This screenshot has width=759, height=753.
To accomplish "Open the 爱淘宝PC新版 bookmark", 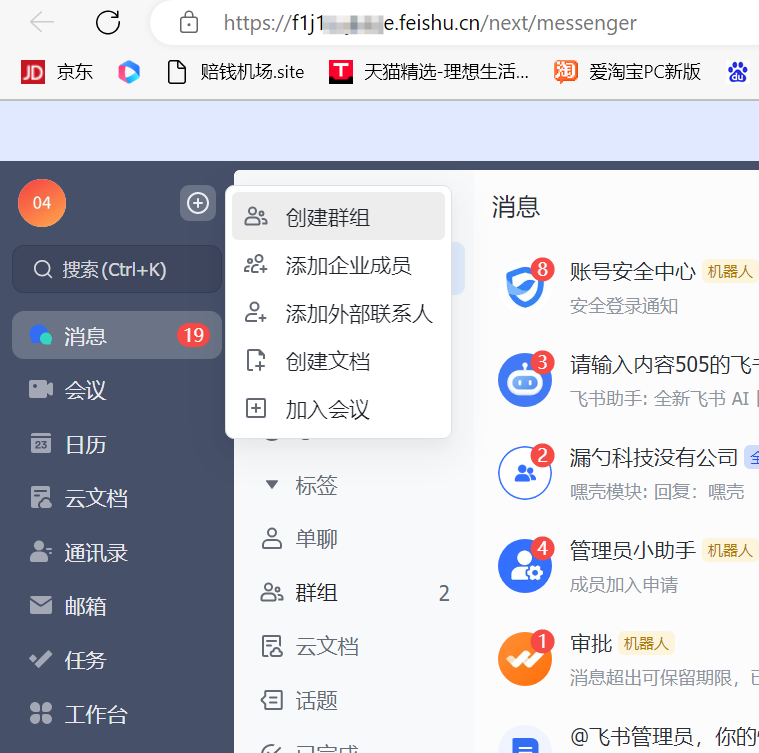I will click(x=627, y=72).
